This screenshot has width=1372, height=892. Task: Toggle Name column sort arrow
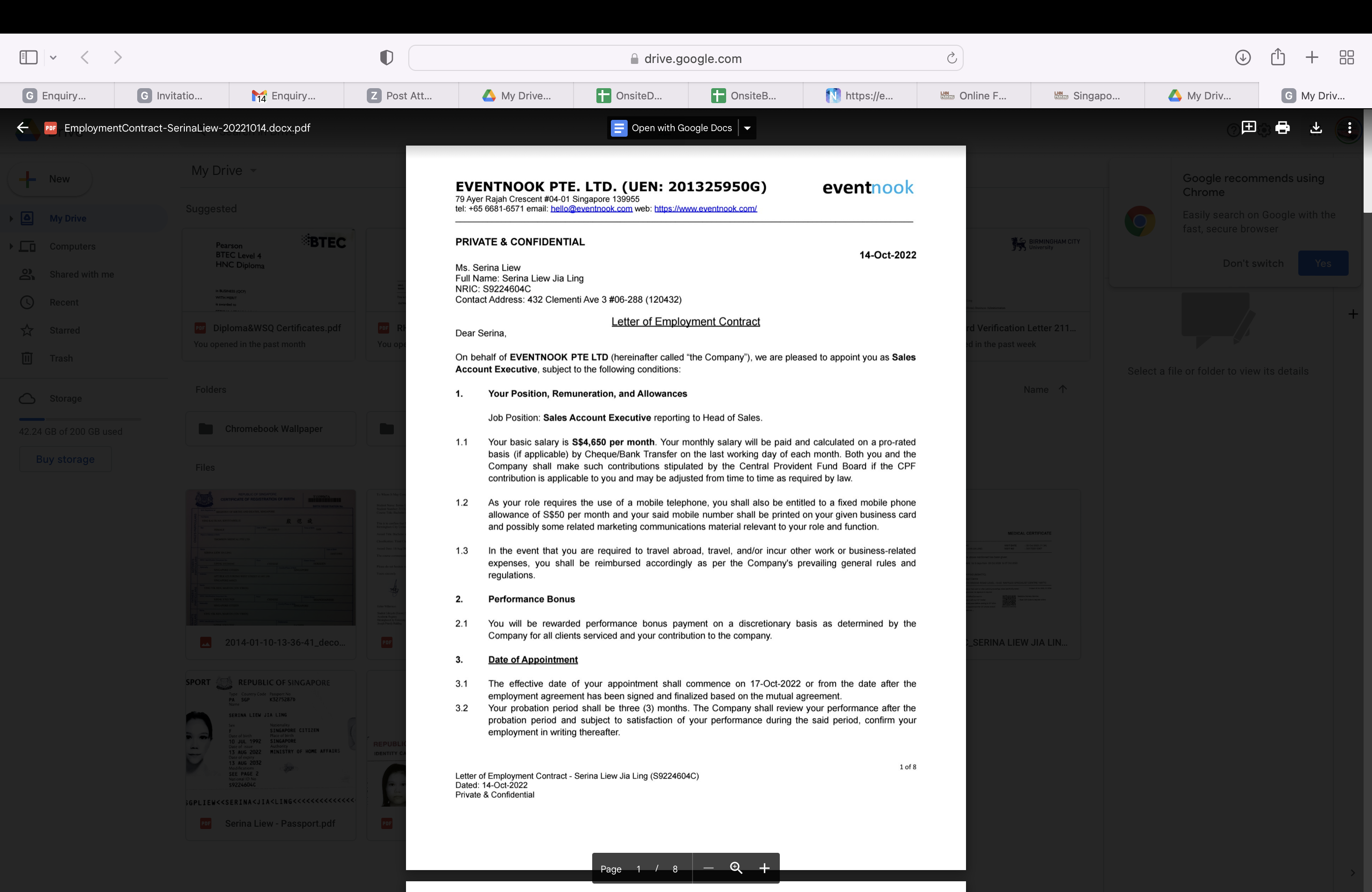click(x=1063, y=389)
